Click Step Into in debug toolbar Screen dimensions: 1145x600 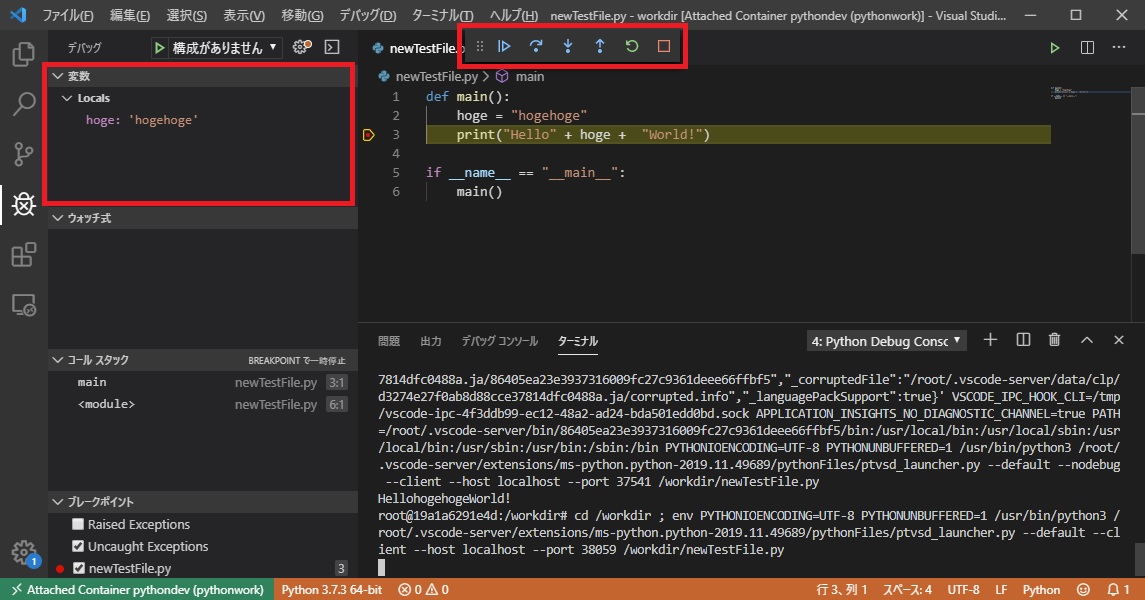pyautogui.click(x=567, y=46)
